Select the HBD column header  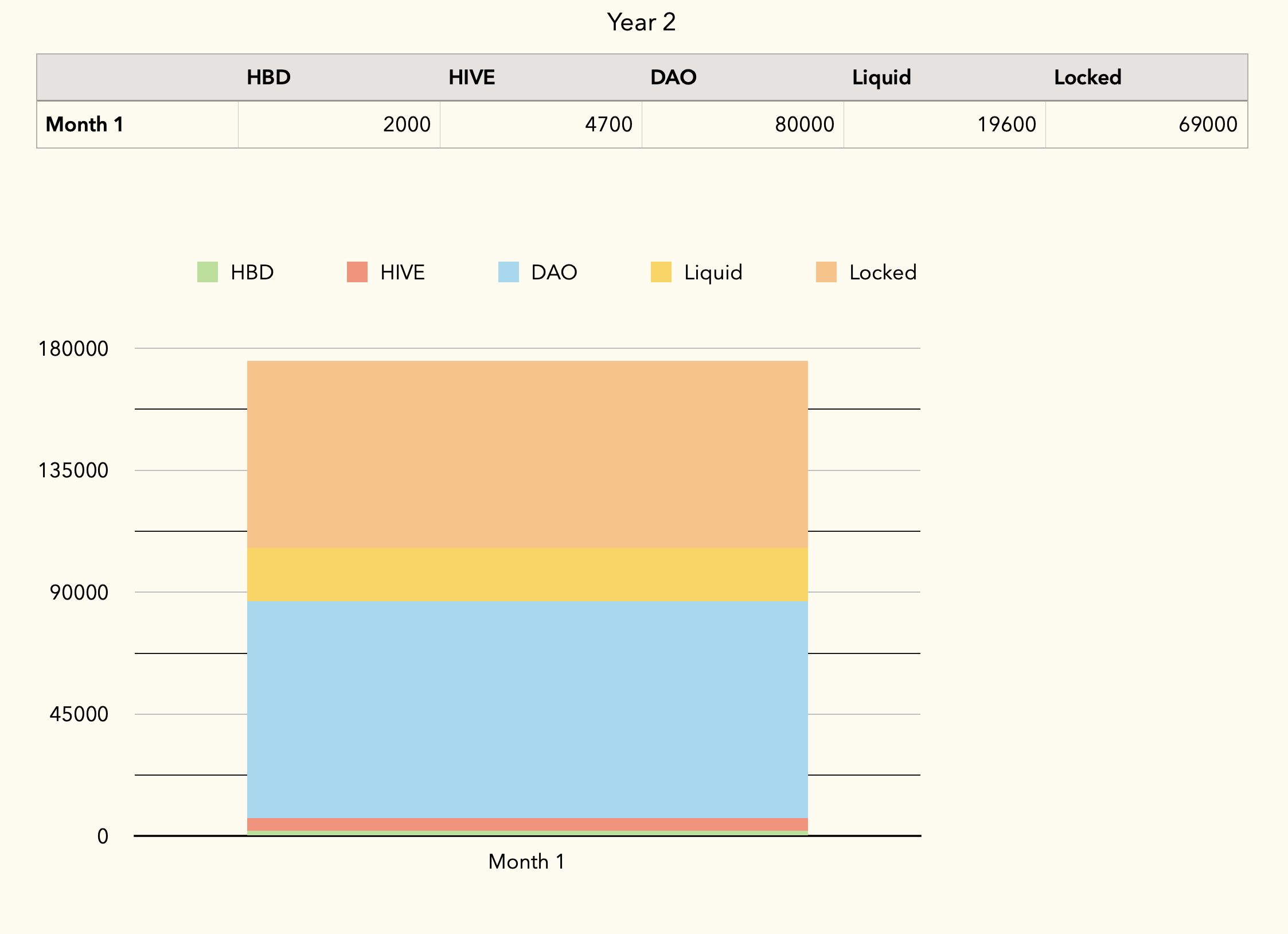pos(339,77)
